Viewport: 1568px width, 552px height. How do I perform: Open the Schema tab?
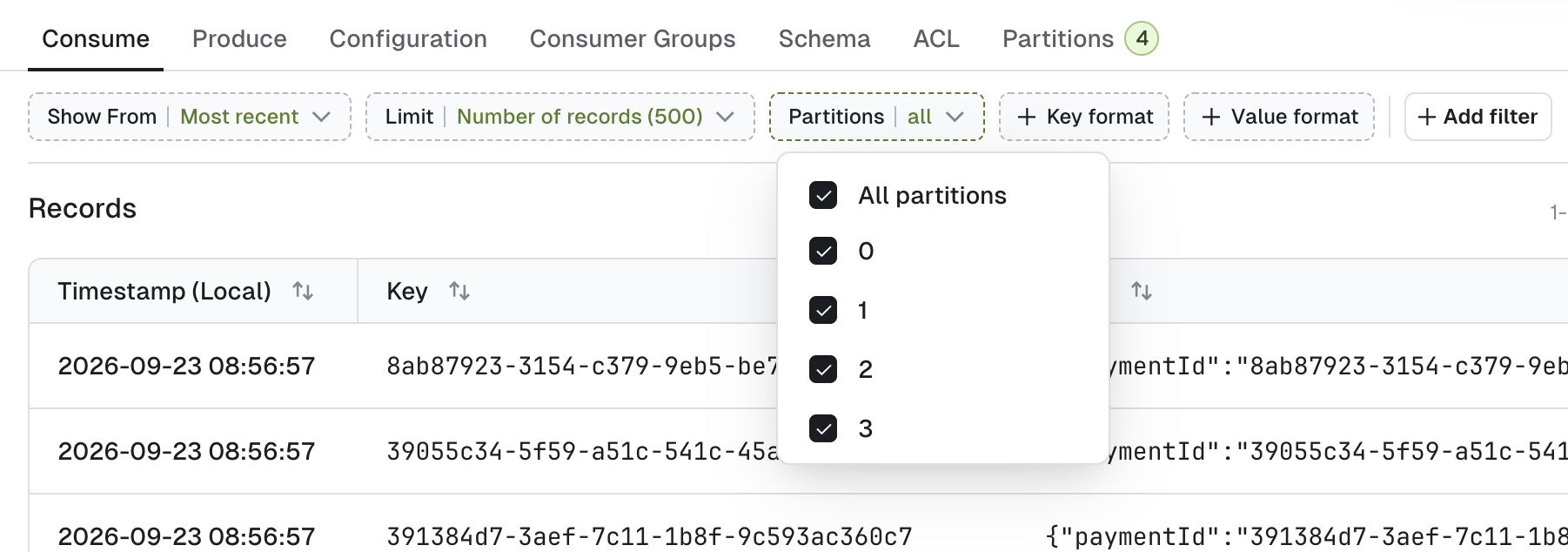tap(824, 39)
